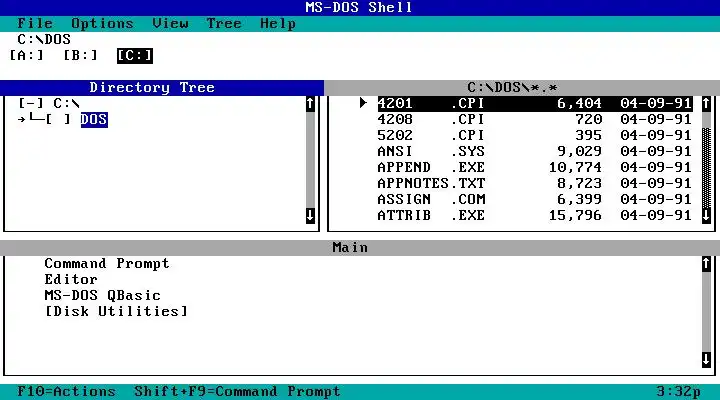
Task: Open the View menu
Action: point(170,23)
